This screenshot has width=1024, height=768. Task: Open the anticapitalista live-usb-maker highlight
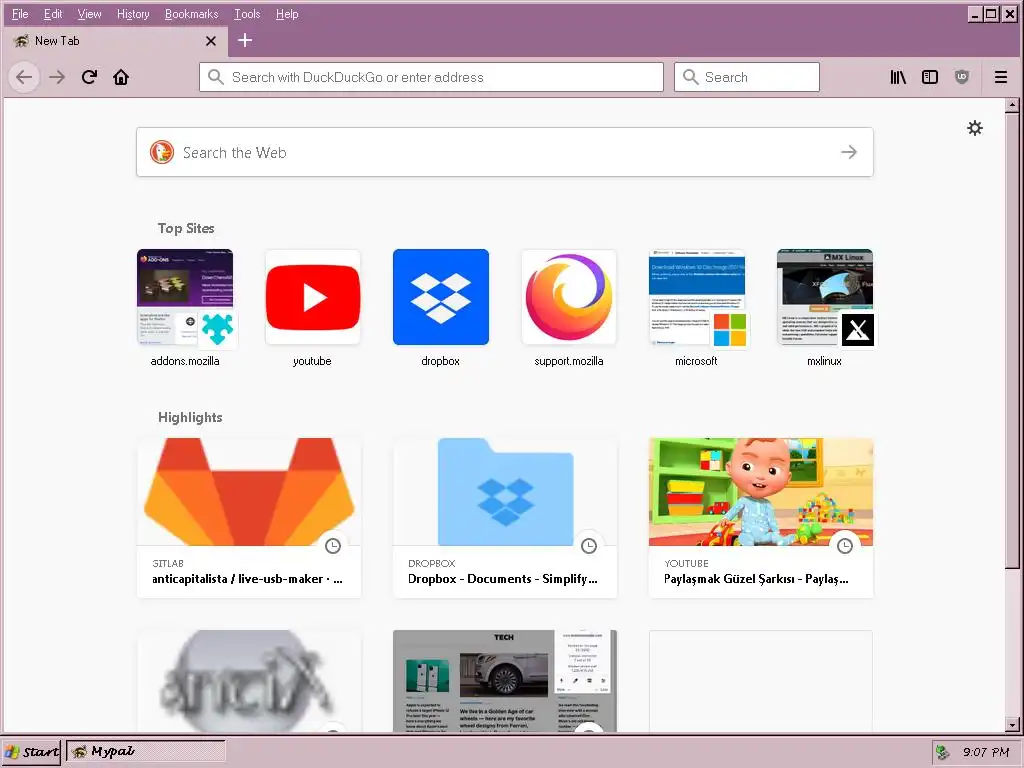coord(249,518)
